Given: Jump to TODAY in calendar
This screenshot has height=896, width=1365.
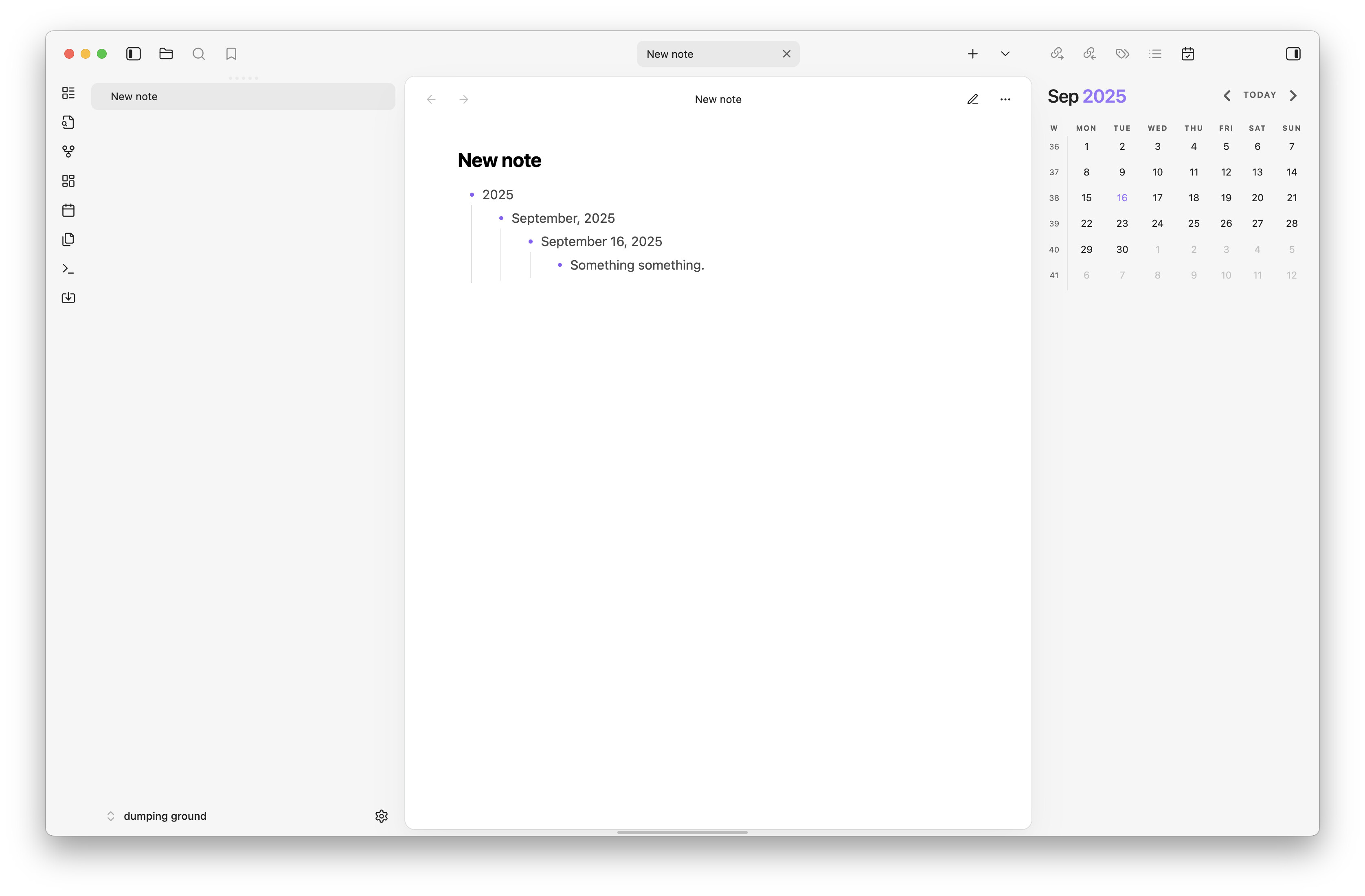Looking at the screenshot, I should coord(1260,95).
